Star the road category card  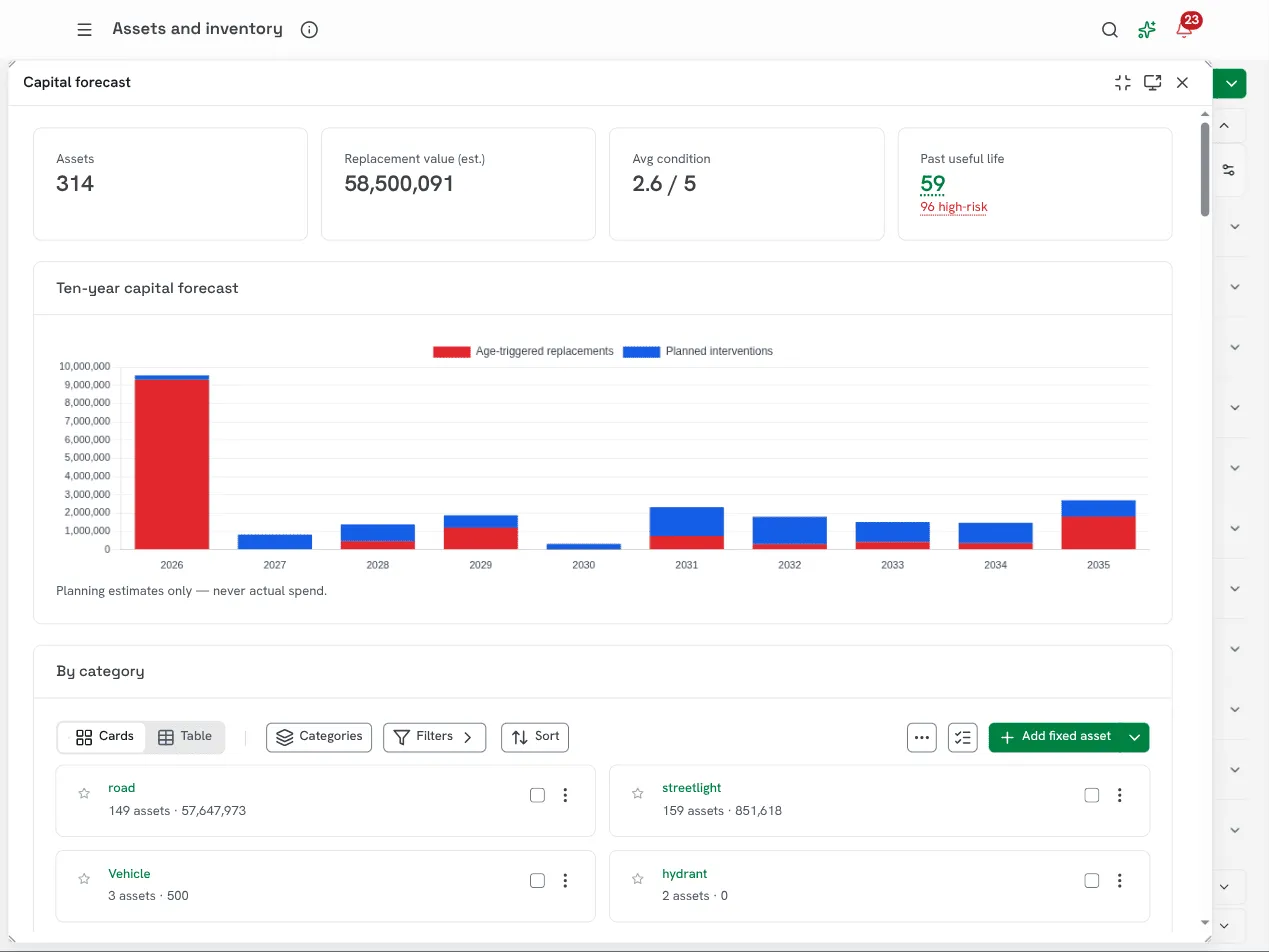click(x=84, y=794)
